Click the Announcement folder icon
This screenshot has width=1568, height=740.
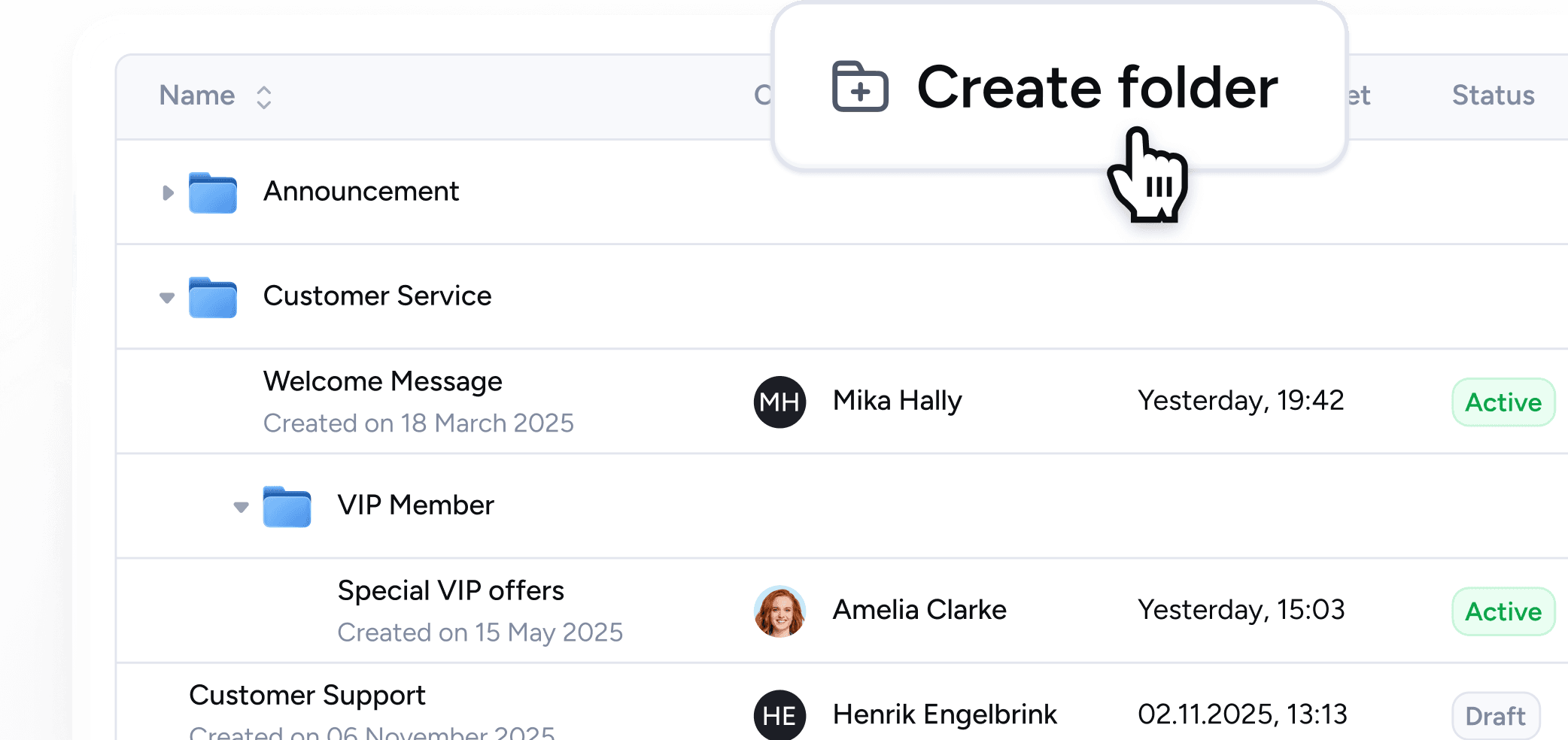[213, 193]
